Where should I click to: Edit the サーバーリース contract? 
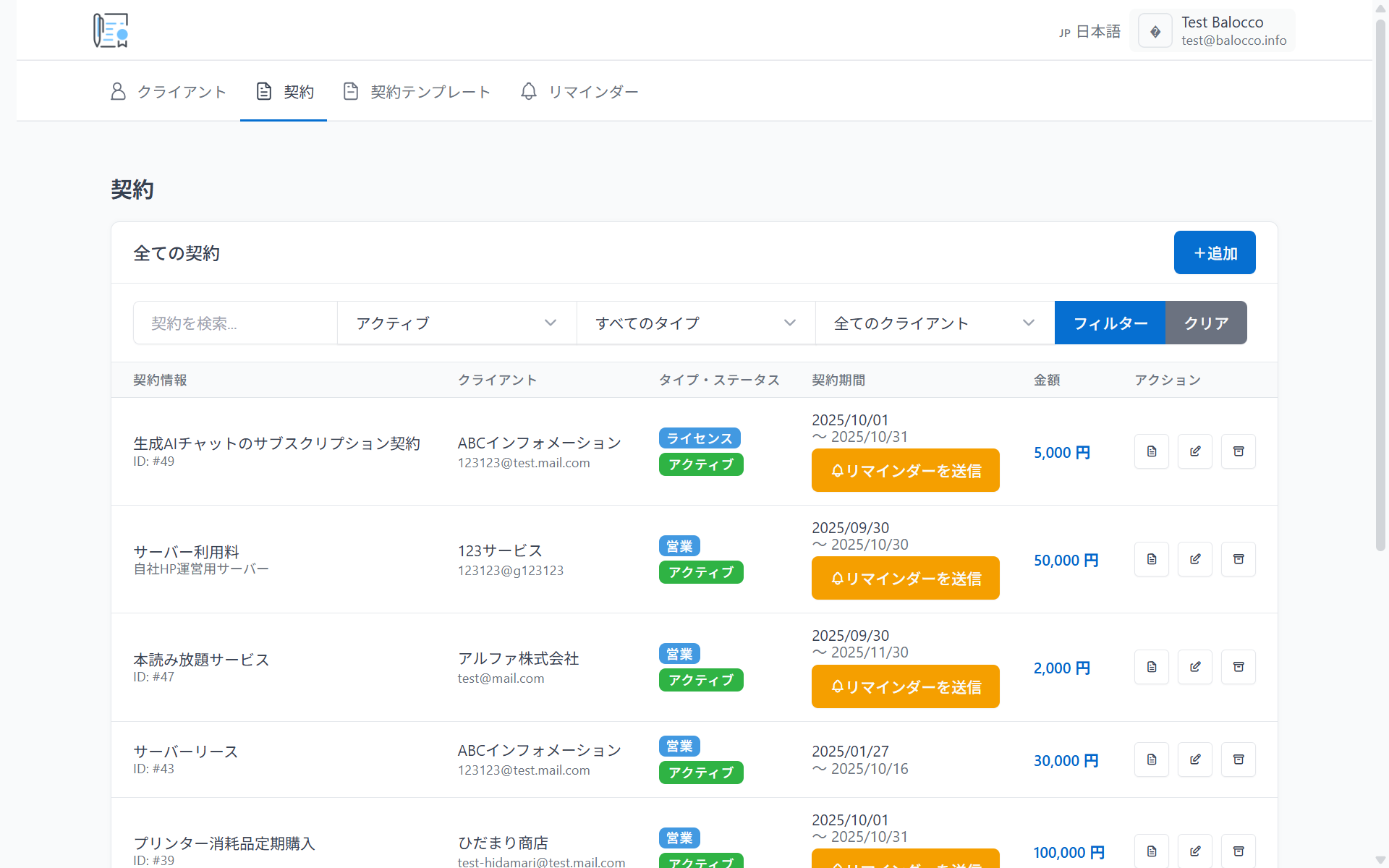pyautogui.click(x=1194, y=759)
